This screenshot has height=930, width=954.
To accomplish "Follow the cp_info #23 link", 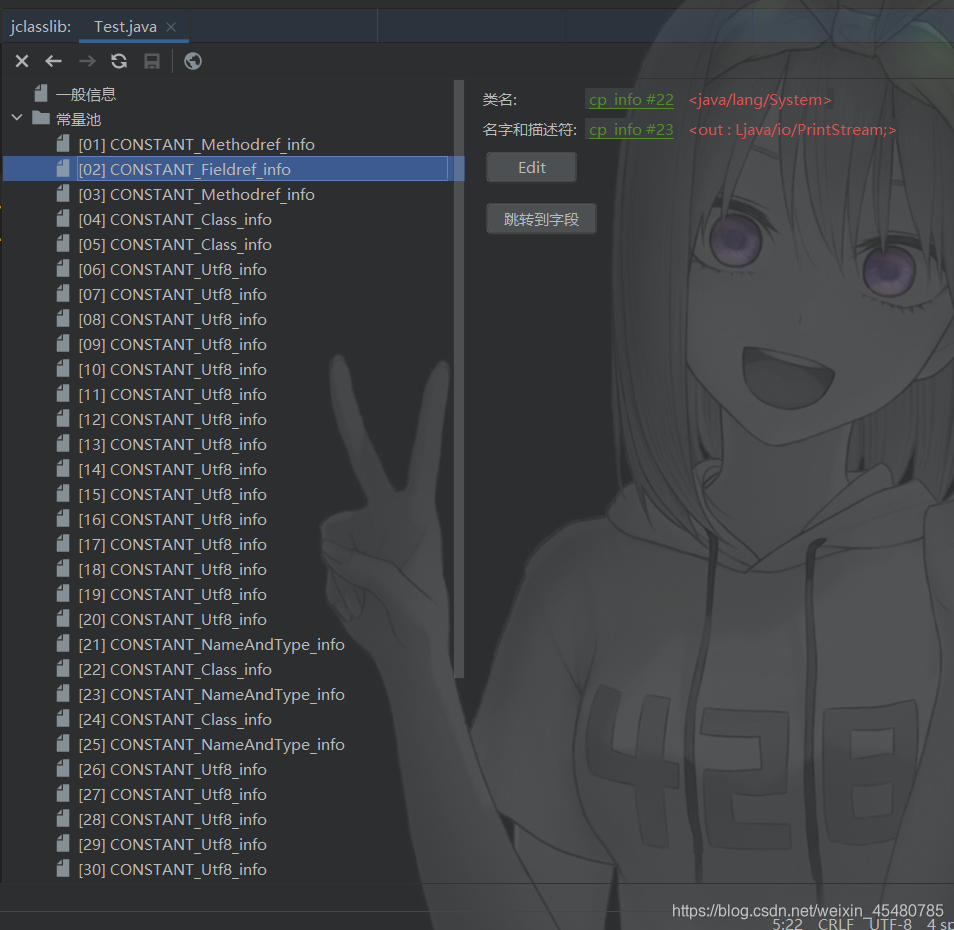I will coord(631,130).
